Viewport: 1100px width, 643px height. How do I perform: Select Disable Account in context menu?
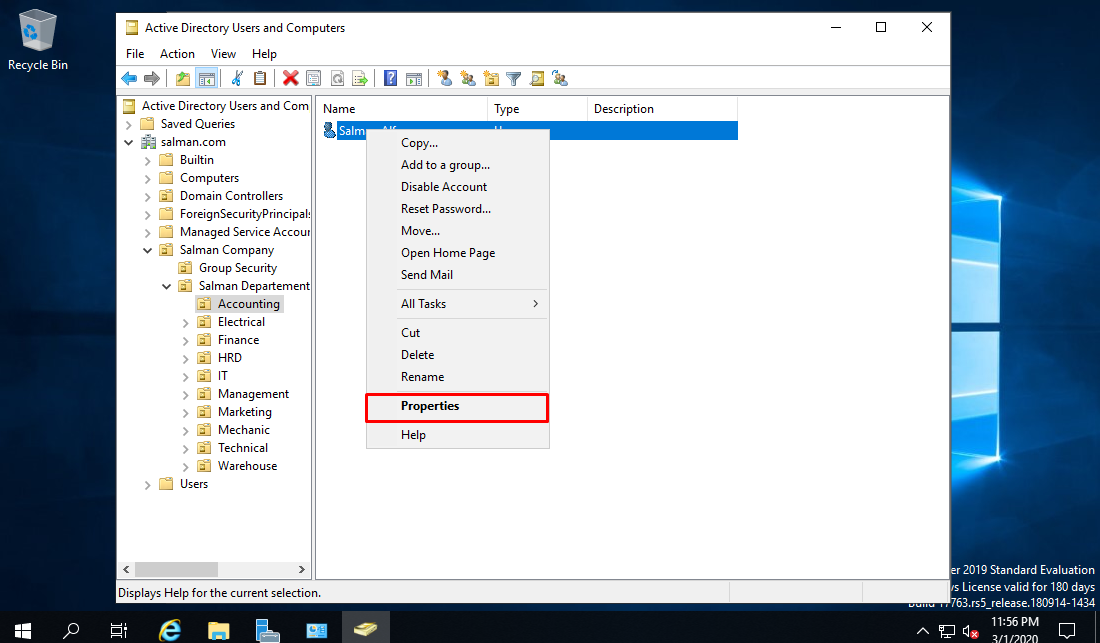pos(457,187)
